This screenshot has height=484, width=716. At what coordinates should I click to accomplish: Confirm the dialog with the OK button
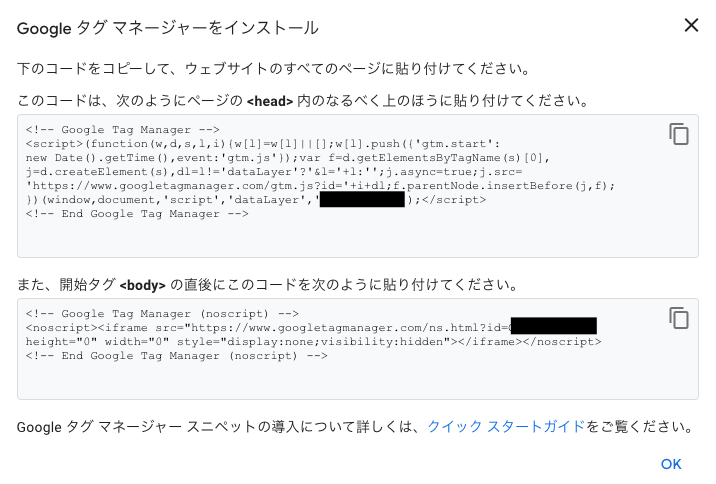tap(671, 464)
